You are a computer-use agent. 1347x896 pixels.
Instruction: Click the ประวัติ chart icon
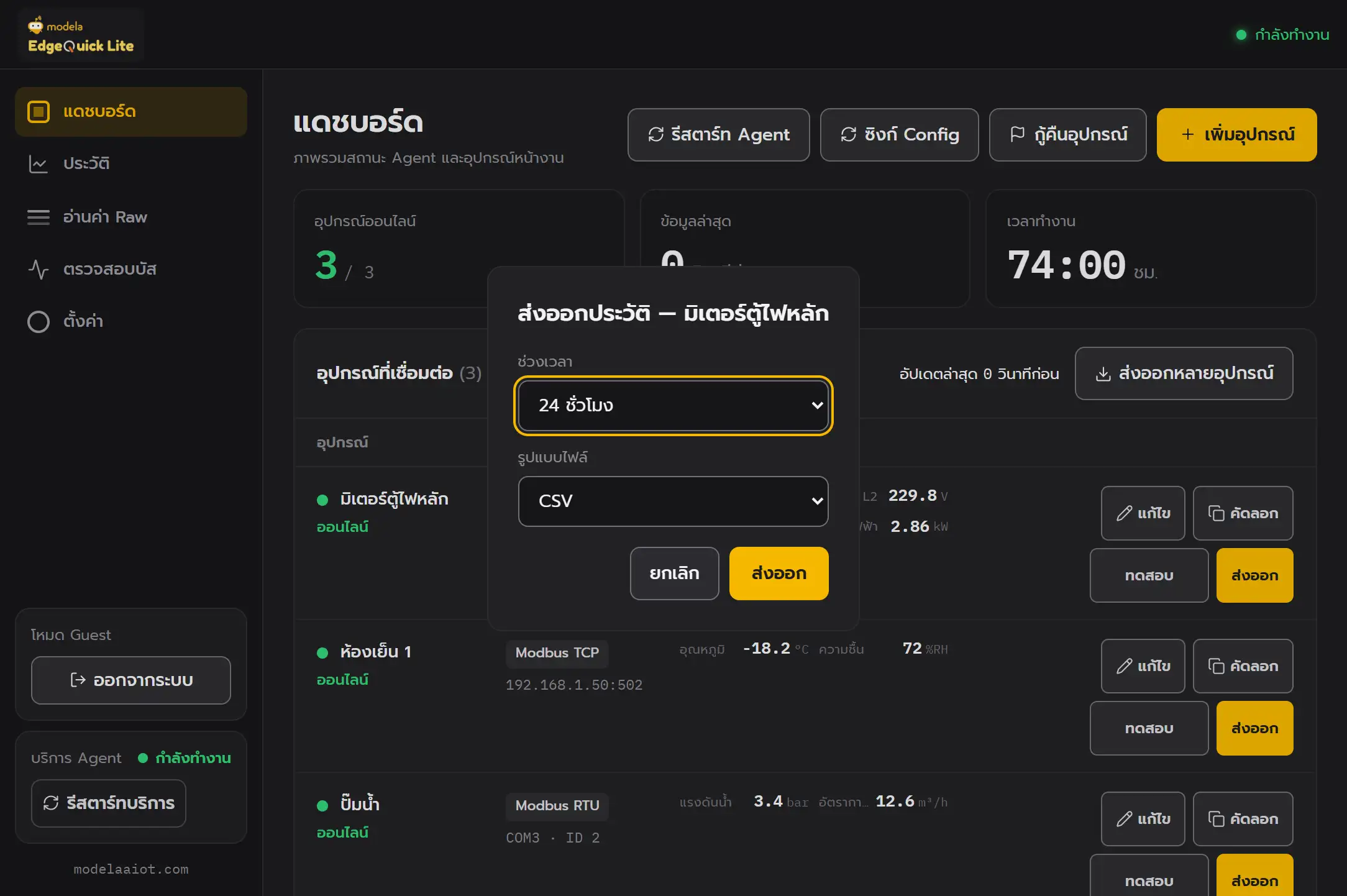click(39, 164)
